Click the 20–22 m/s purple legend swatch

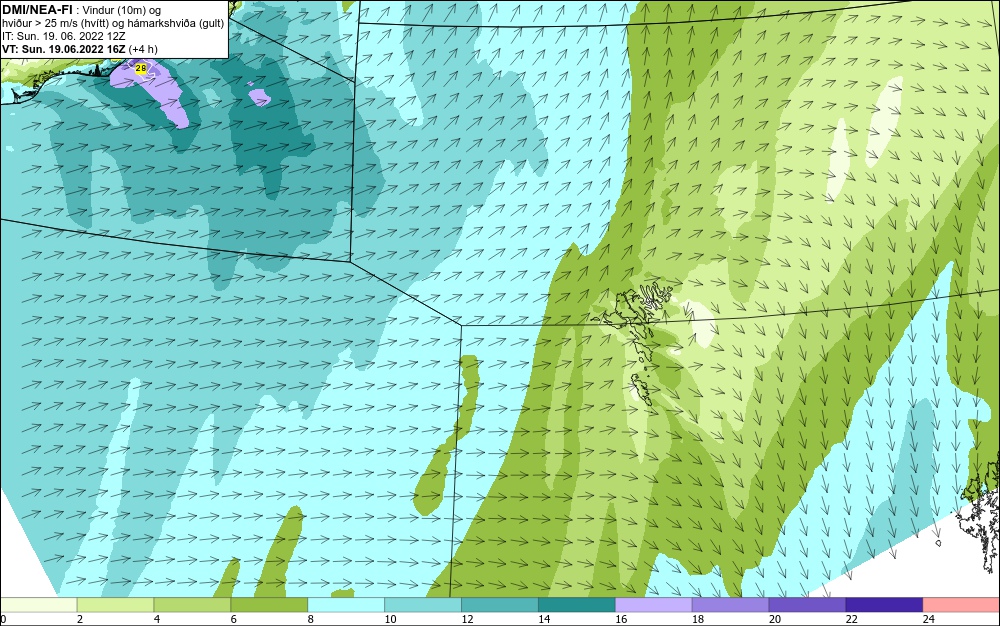[807, 605]
